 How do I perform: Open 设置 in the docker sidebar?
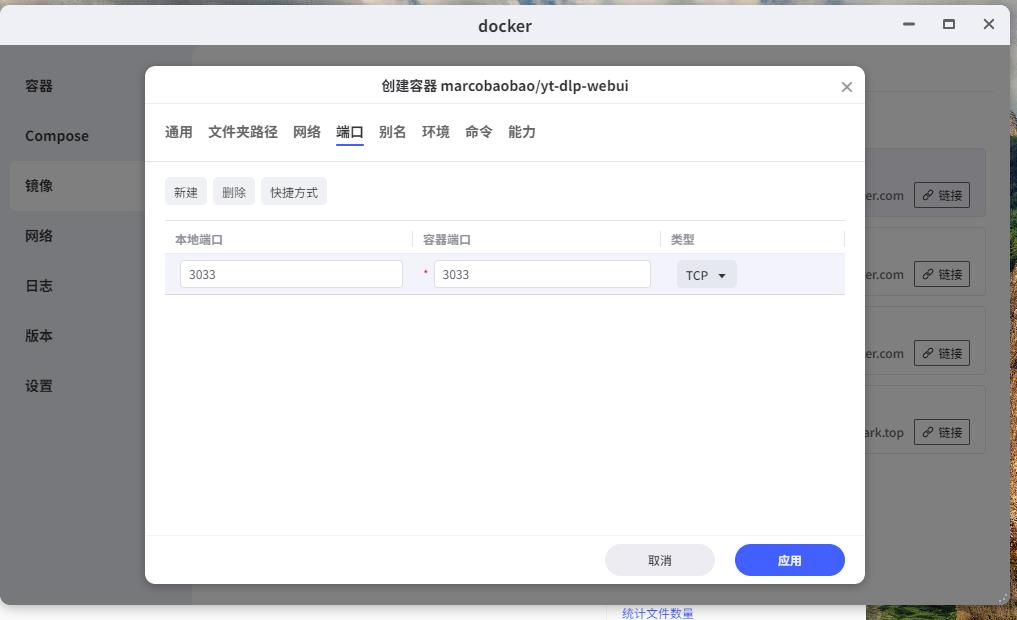point(39,386)
